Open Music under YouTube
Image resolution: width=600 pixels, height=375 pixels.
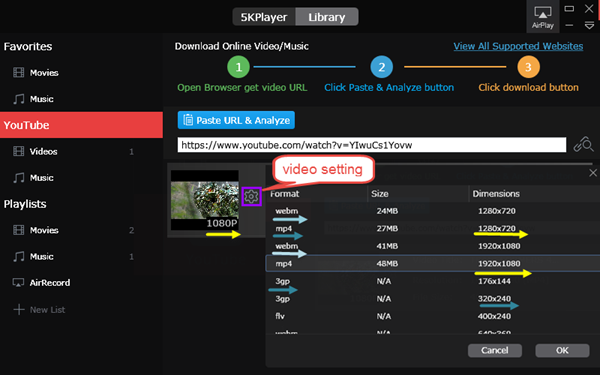coord(42,178)
